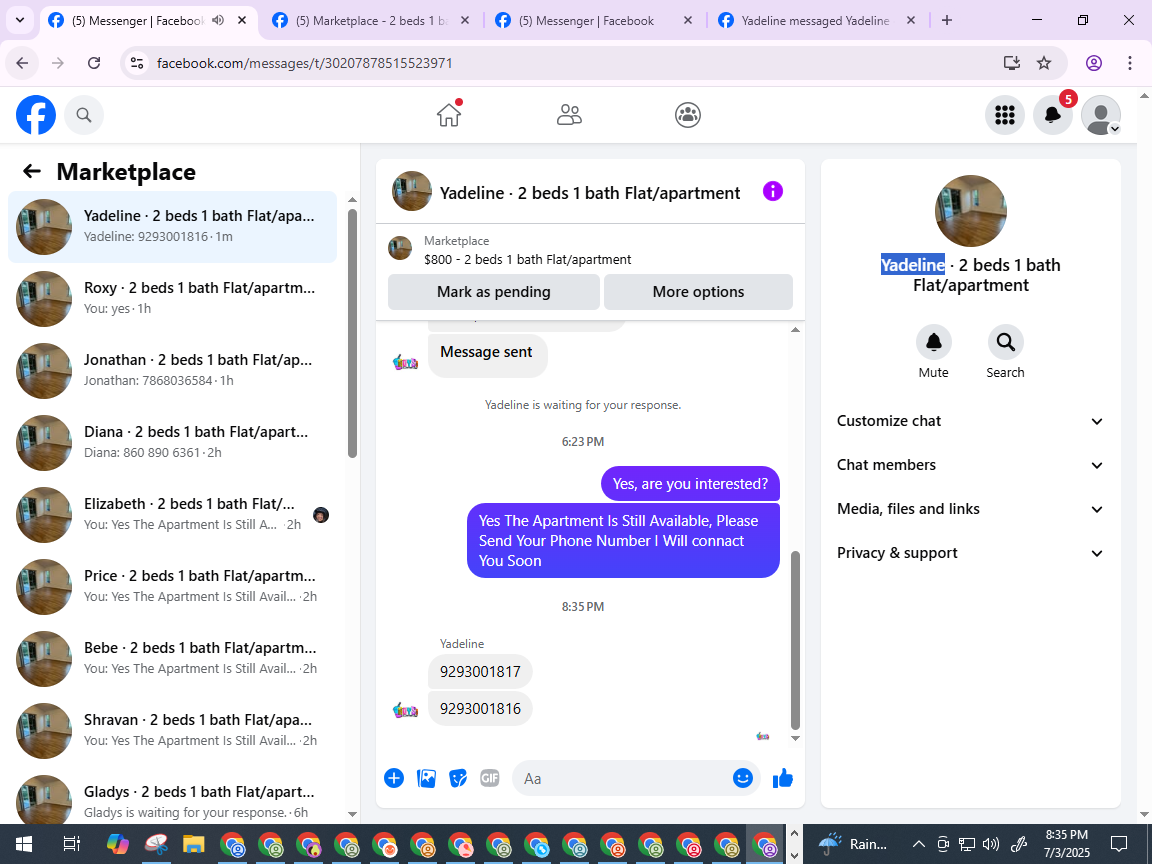Click the chat messages scrollbar
Viewport: 1152px width, 864px height.
click(x=795, y=640)
